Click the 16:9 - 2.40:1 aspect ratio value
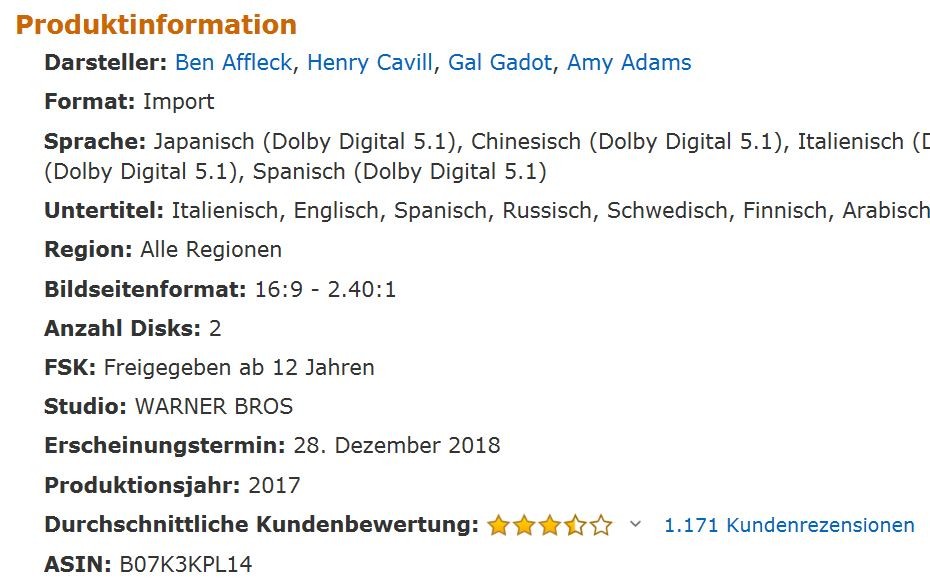This screenshot has height=586, width=930. pyautogui.click(x=325, y=290)
